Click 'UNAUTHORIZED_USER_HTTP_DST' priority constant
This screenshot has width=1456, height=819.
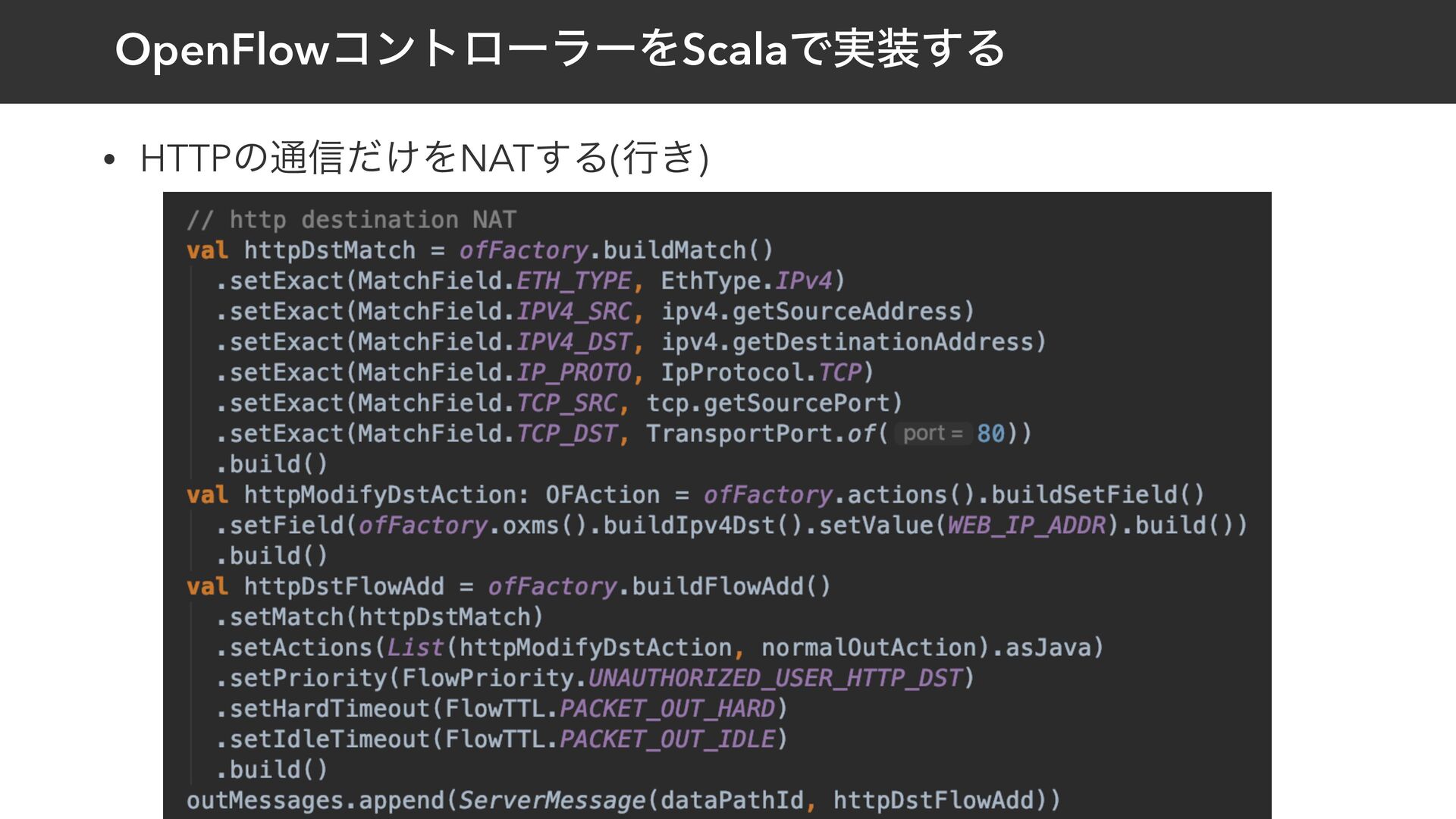(775, 678)
